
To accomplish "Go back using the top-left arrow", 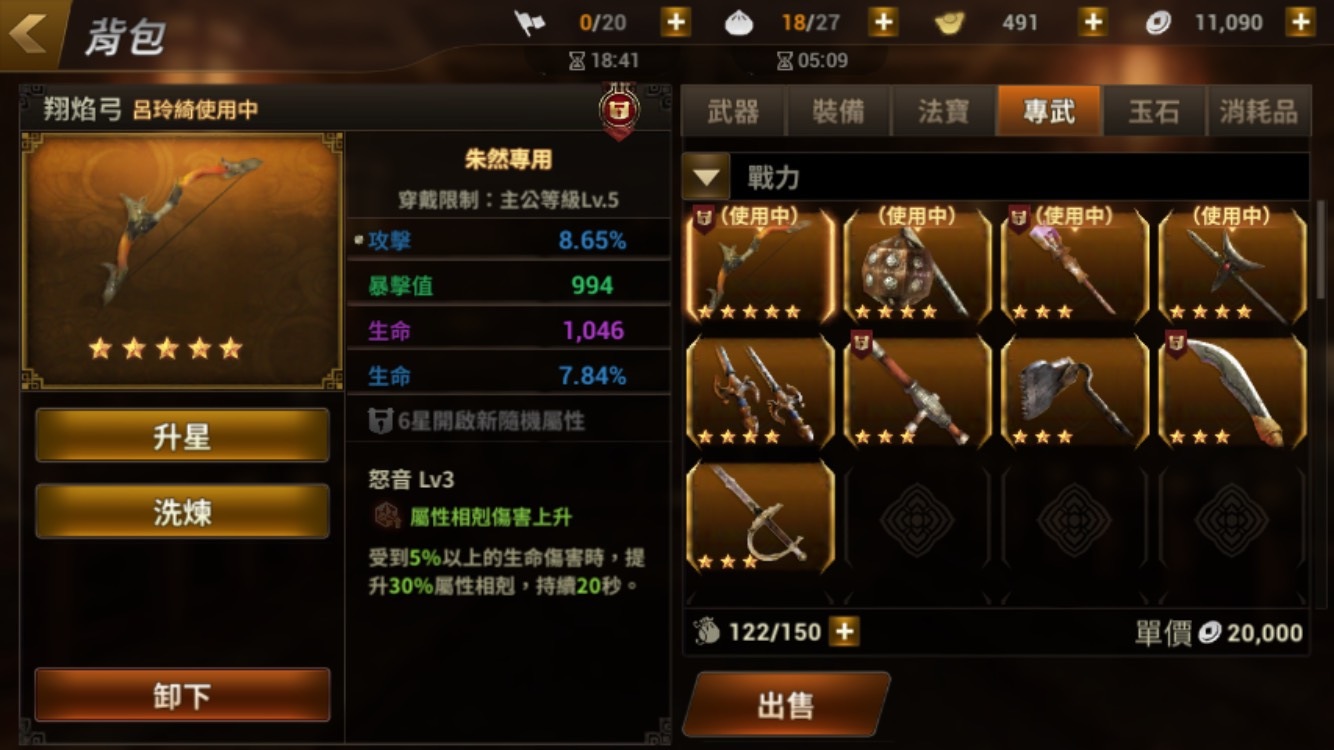I will 28,34.
